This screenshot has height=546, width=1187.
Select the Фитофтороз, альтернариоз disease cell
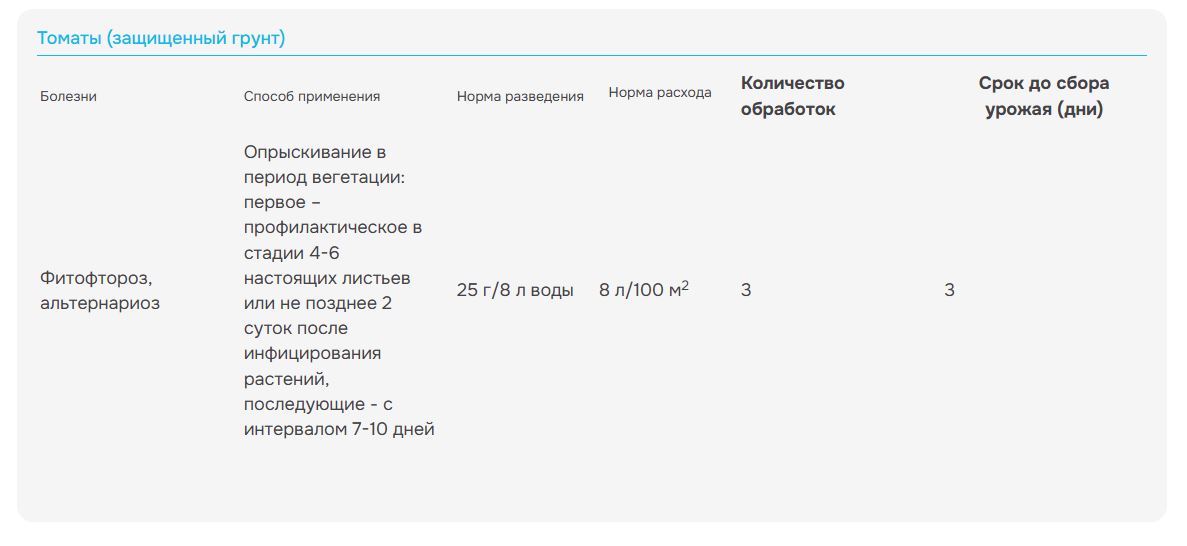tap(100, 291)
